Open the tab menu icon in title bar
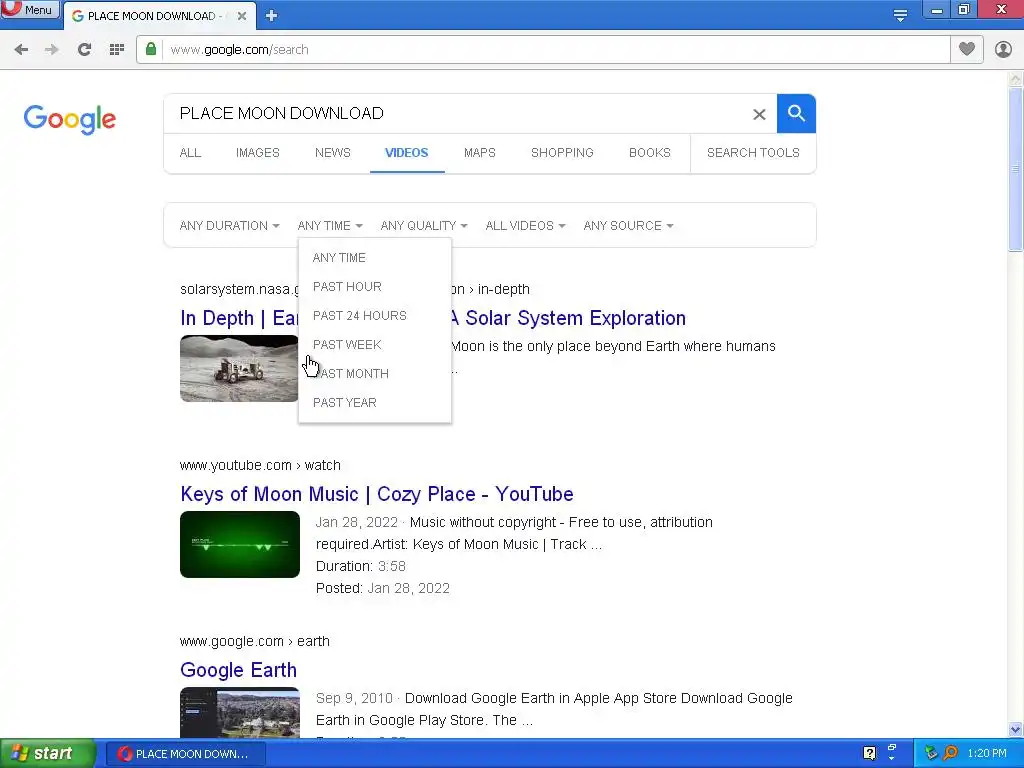The image size is (1024, 768). pyautogui.click(x=900, y=15)
